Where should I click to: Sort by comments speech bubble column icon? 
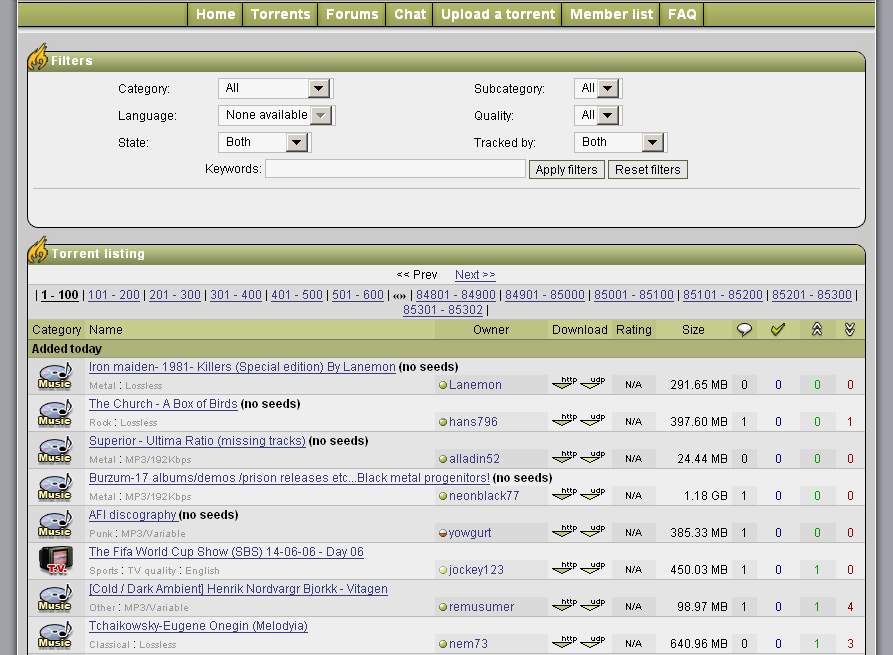pyautogui.click(x=744, y=329)
